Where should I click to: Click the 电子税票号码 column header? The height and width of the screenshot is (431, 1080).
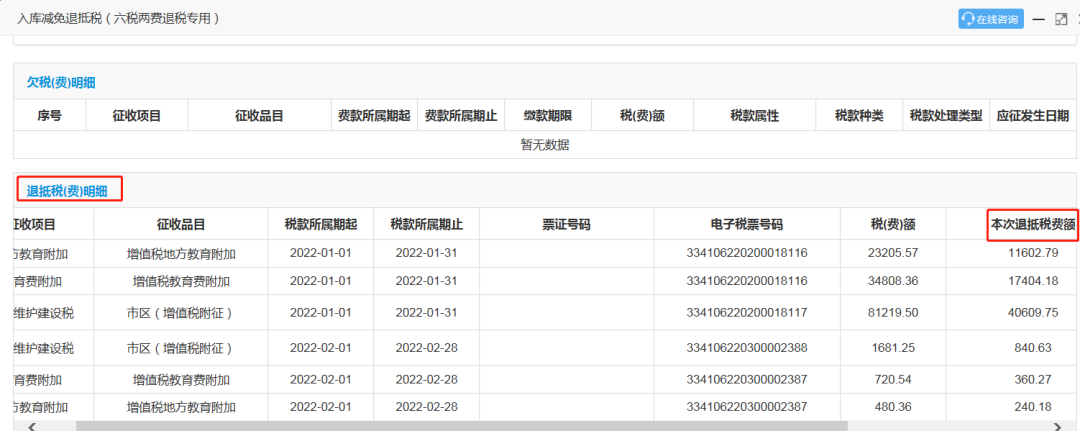pos(747,224)
